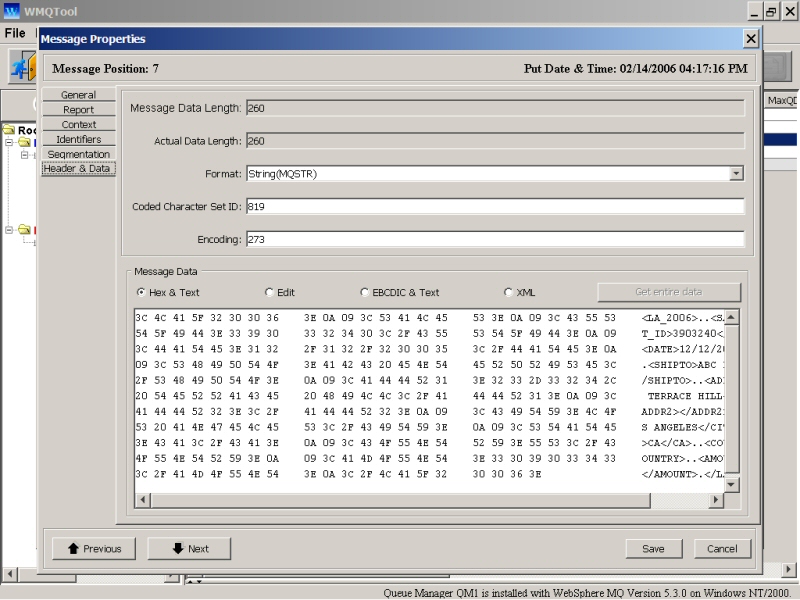Viewport: 800px width, 600px height.
Task: Click message data scroll left arrow
Action: click(x=143, y=500)
